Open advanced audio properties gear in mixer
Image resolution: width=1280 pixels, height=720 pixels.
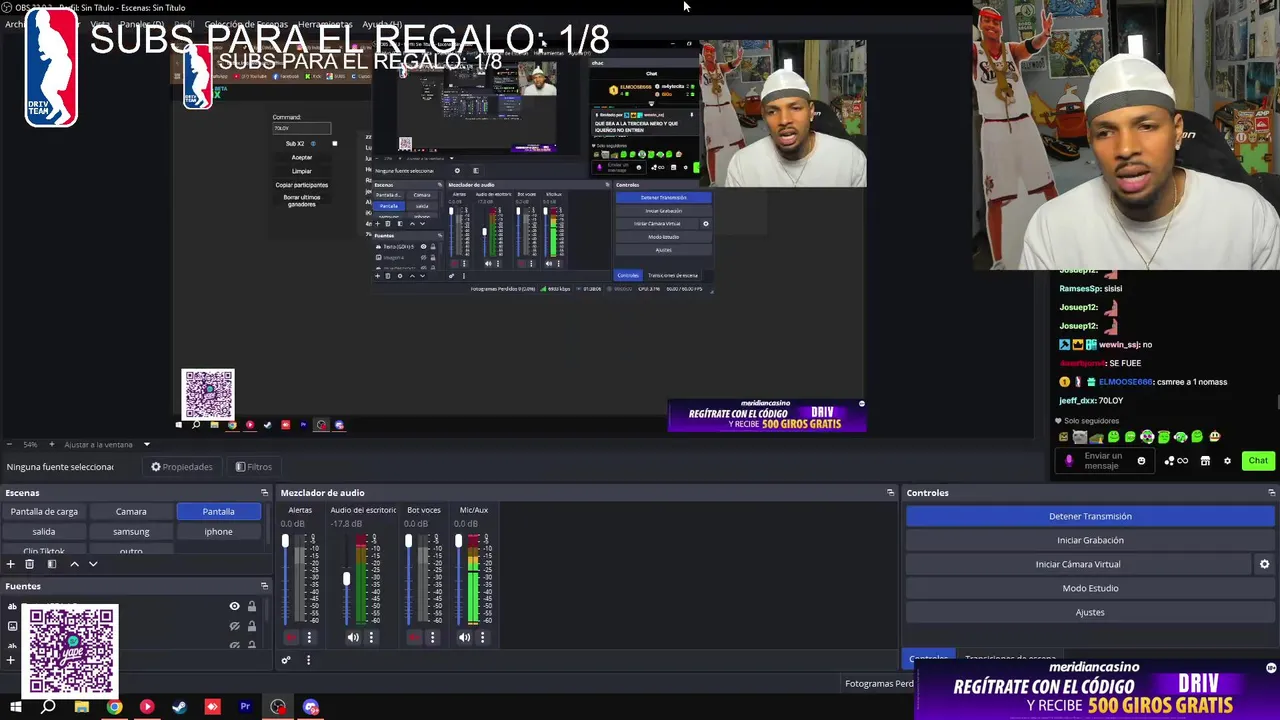coord(286,660)
